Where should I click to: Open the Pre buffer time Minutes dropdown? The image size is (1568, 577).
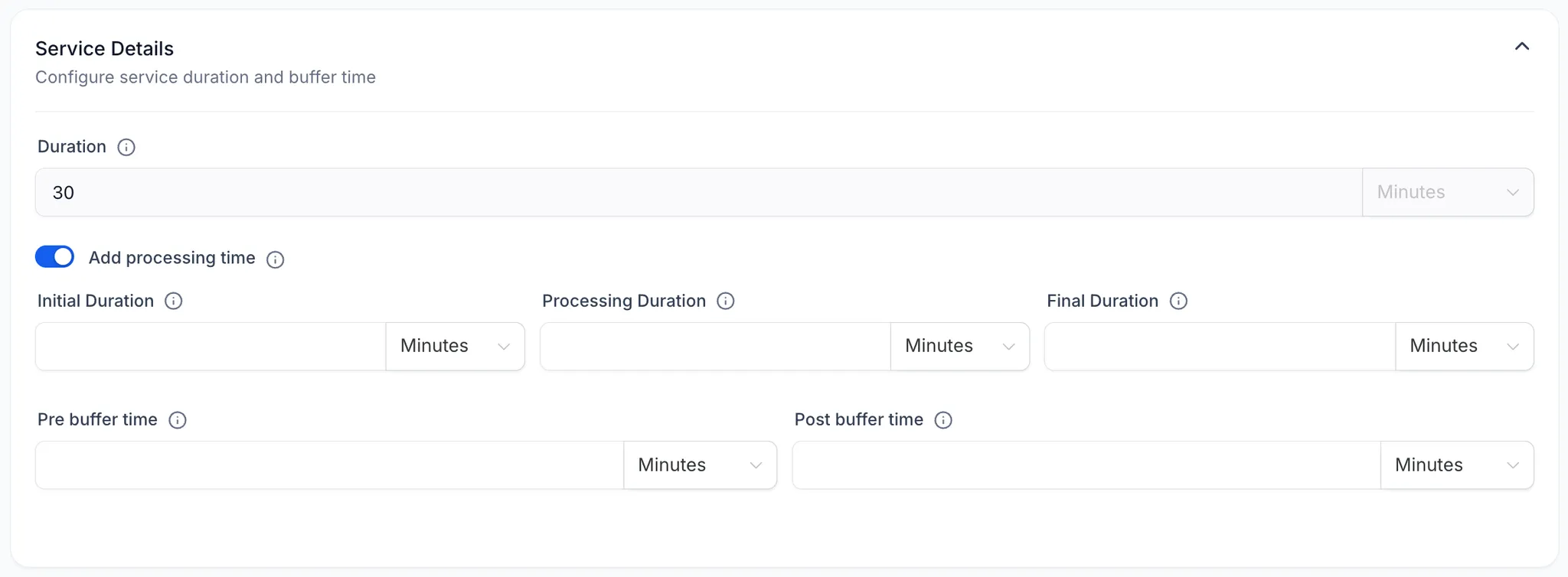point(701,465)
